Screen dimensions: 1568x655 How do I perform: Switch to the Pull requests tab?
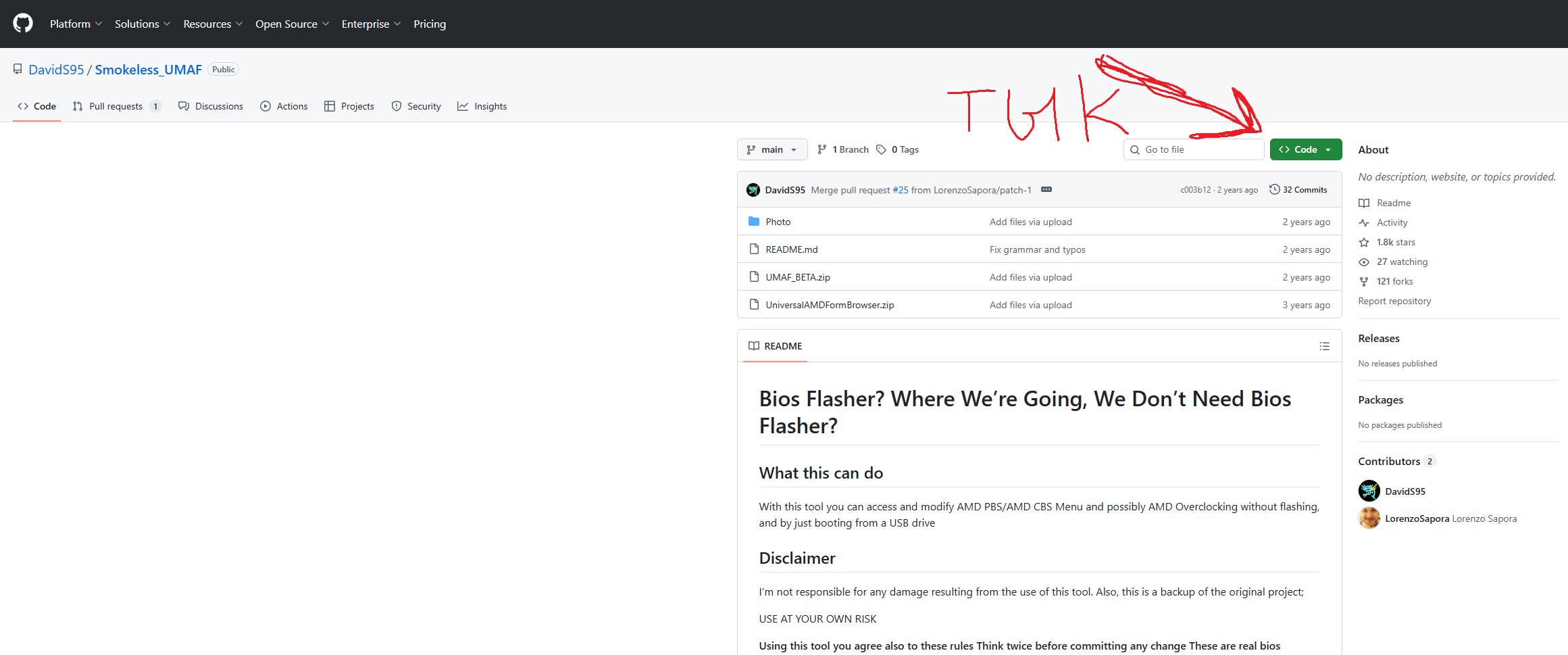pyautogui.click(x=117, y=106)
